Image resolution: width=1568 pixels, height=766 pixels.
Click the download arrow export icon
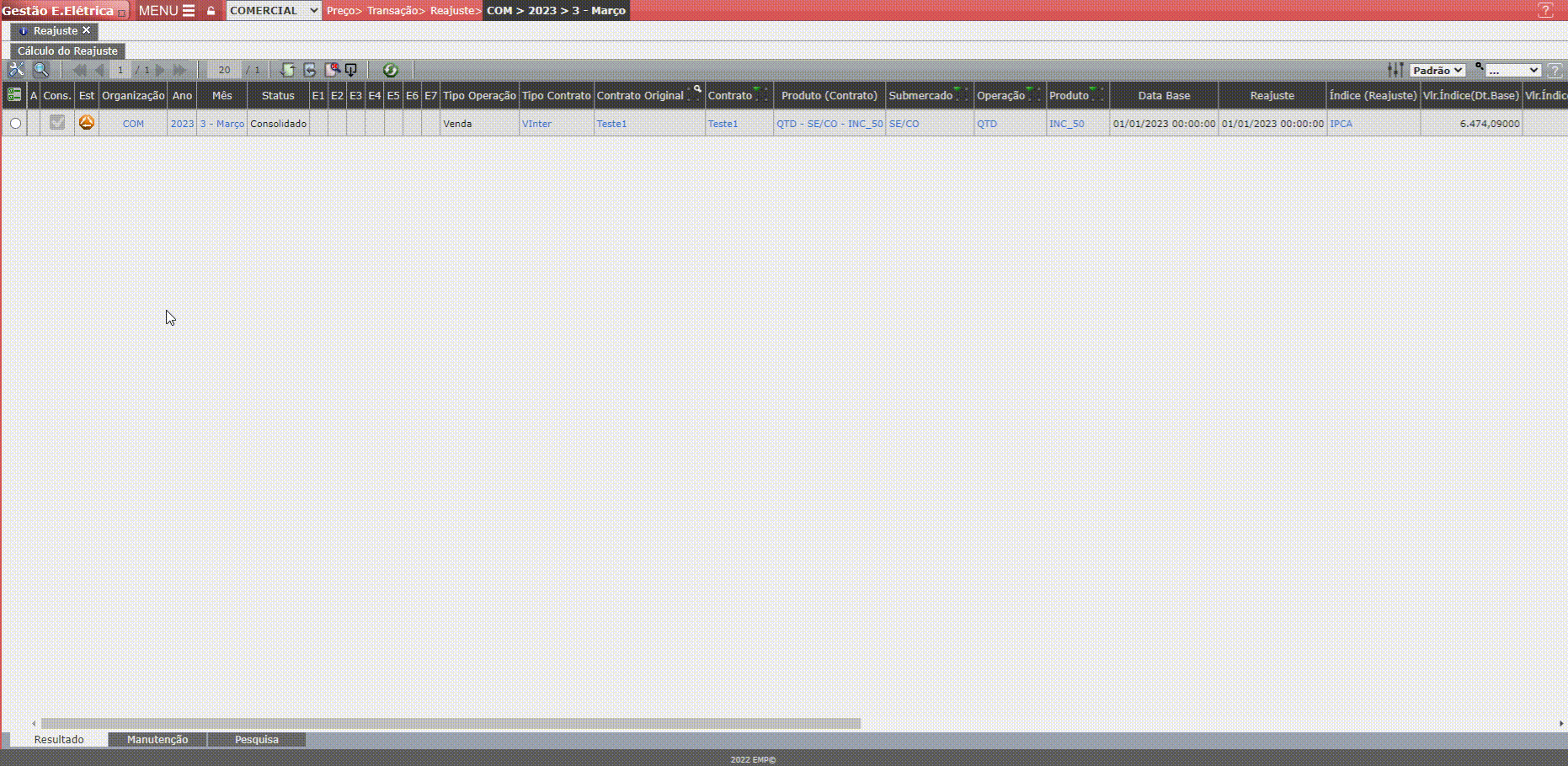[351, 70]
